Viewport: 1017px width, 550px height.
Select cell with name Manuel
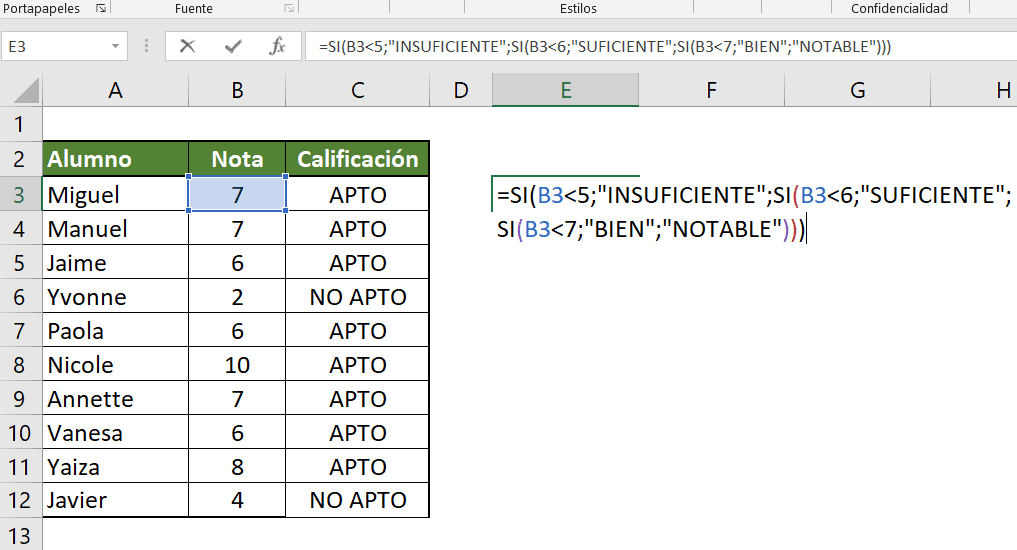coord(115,228)
